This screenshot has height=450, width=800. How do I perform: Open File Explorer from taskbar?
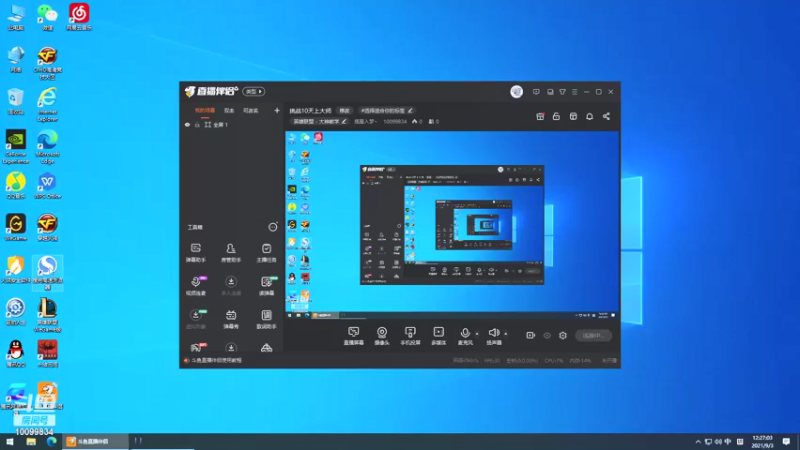31,441
